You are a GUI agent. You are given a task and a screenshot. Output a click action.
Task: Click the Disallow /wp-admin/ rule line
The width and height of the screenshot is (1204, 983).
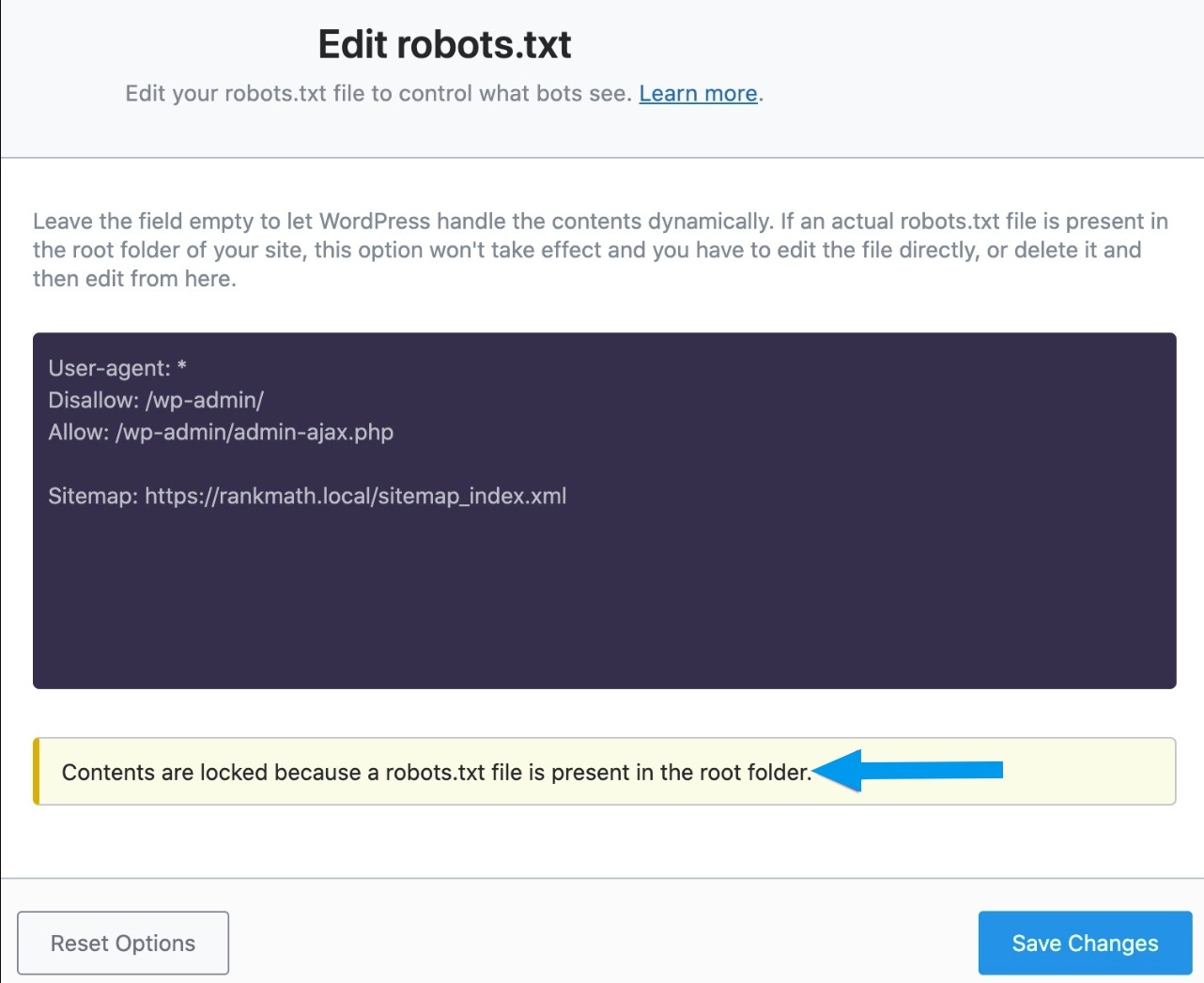pyautogui.click(x=156, y=400)
